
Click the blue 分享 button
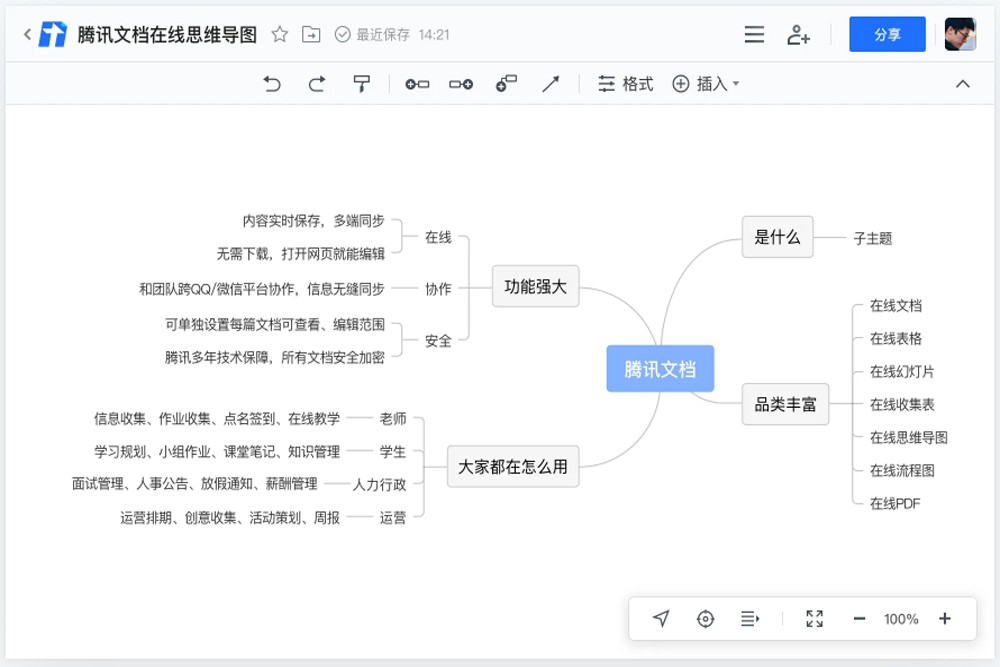887,35
